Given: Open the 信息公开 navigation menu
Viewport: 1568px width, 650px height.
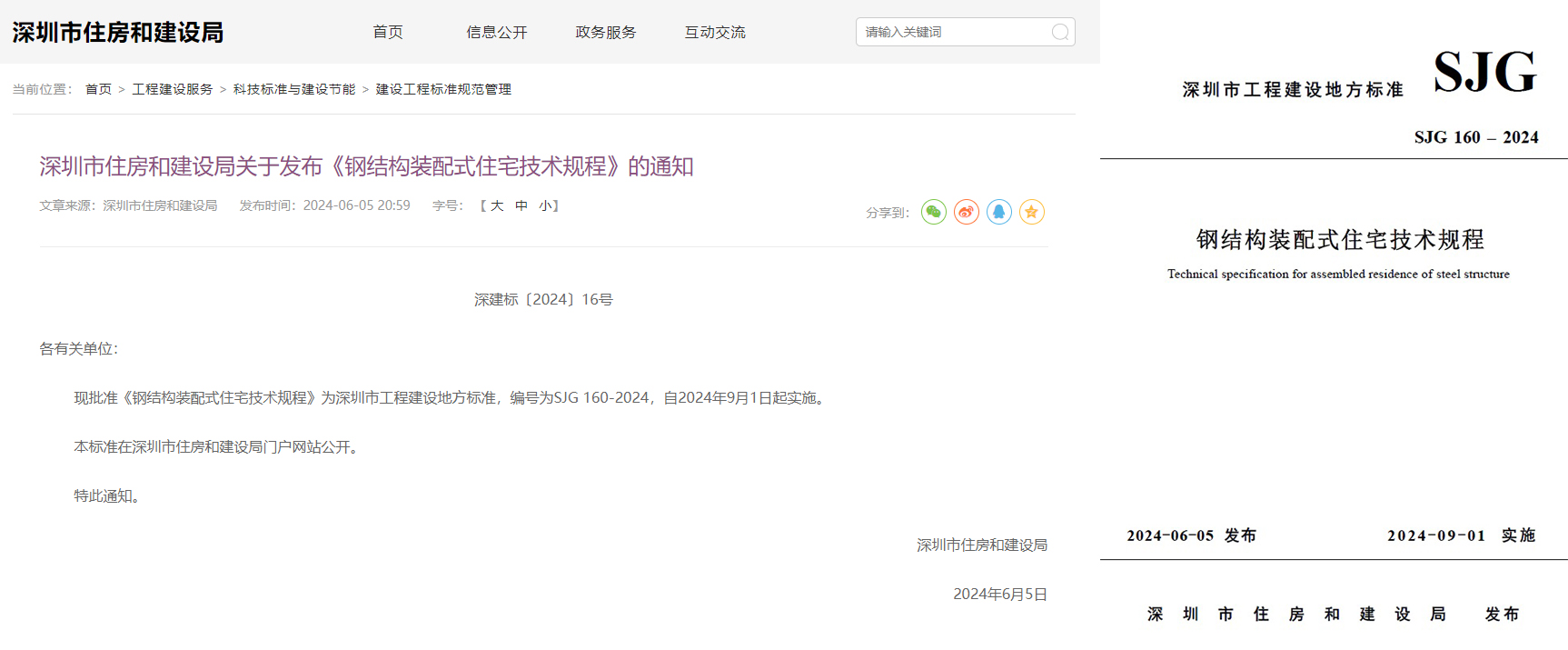Looking at the screenshot, I should tap(496, 32).
